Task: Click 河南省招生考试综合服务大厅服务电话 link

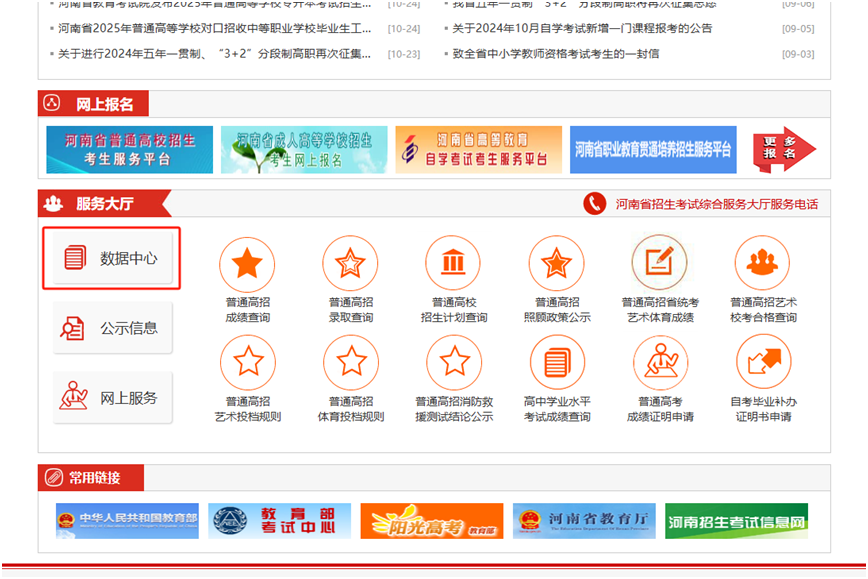Action: pos(715,204)
